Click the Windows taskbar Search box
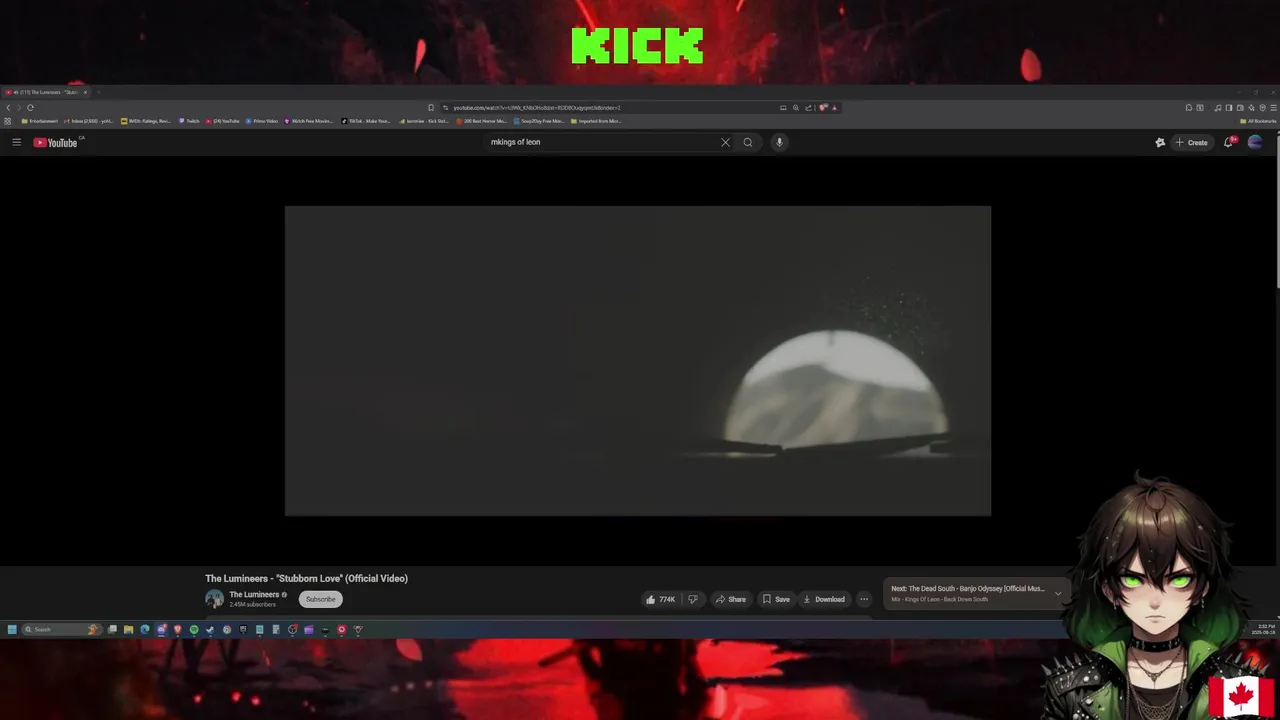1280x720 pixels. [x=62, y=629]
